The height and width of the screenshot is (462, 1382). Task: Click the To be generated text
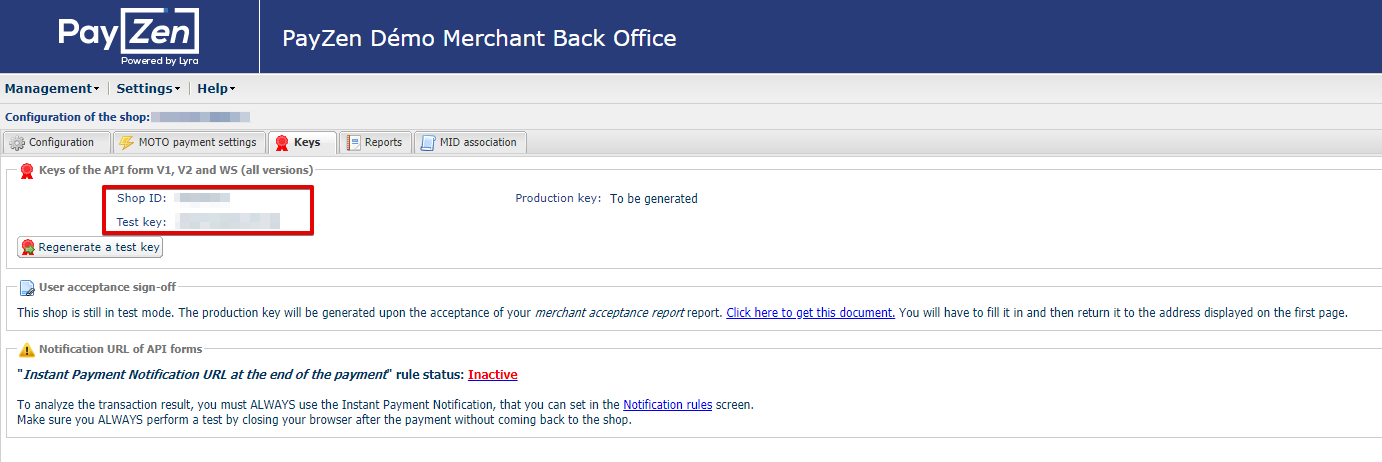[x=654, y=199]
